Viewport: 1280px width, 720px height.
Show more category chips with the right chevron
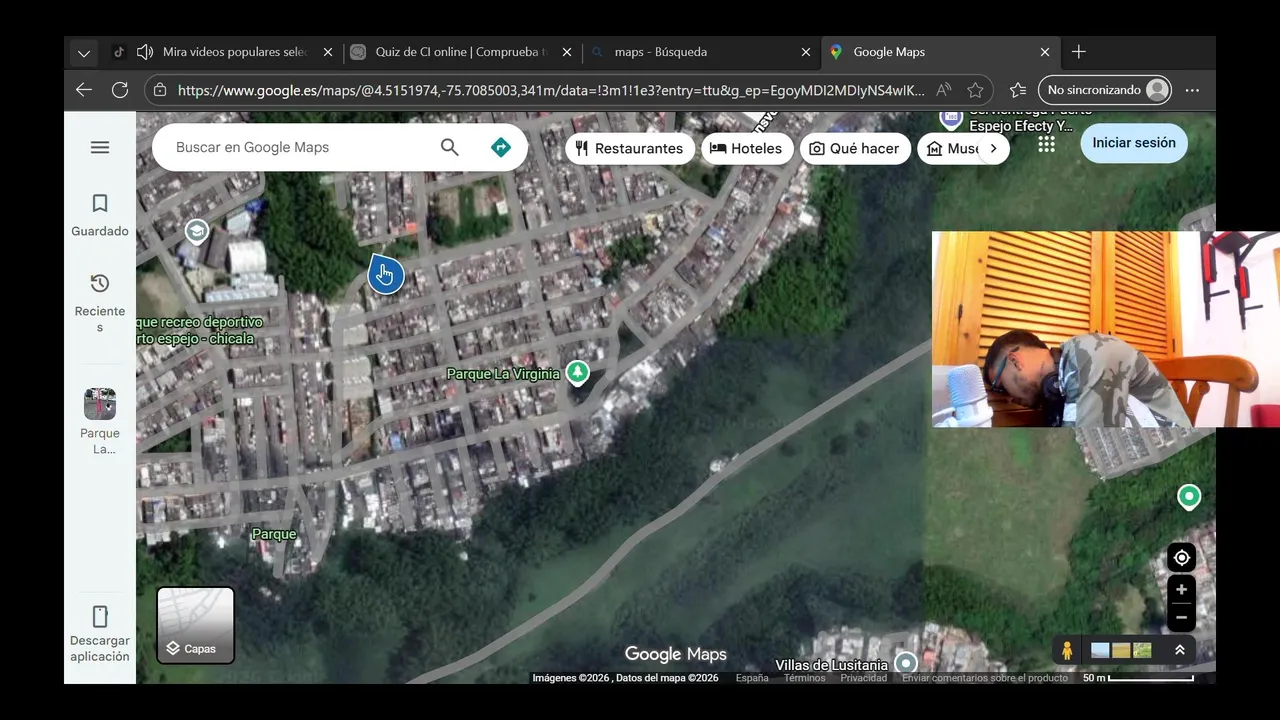(x=993, y=148)
